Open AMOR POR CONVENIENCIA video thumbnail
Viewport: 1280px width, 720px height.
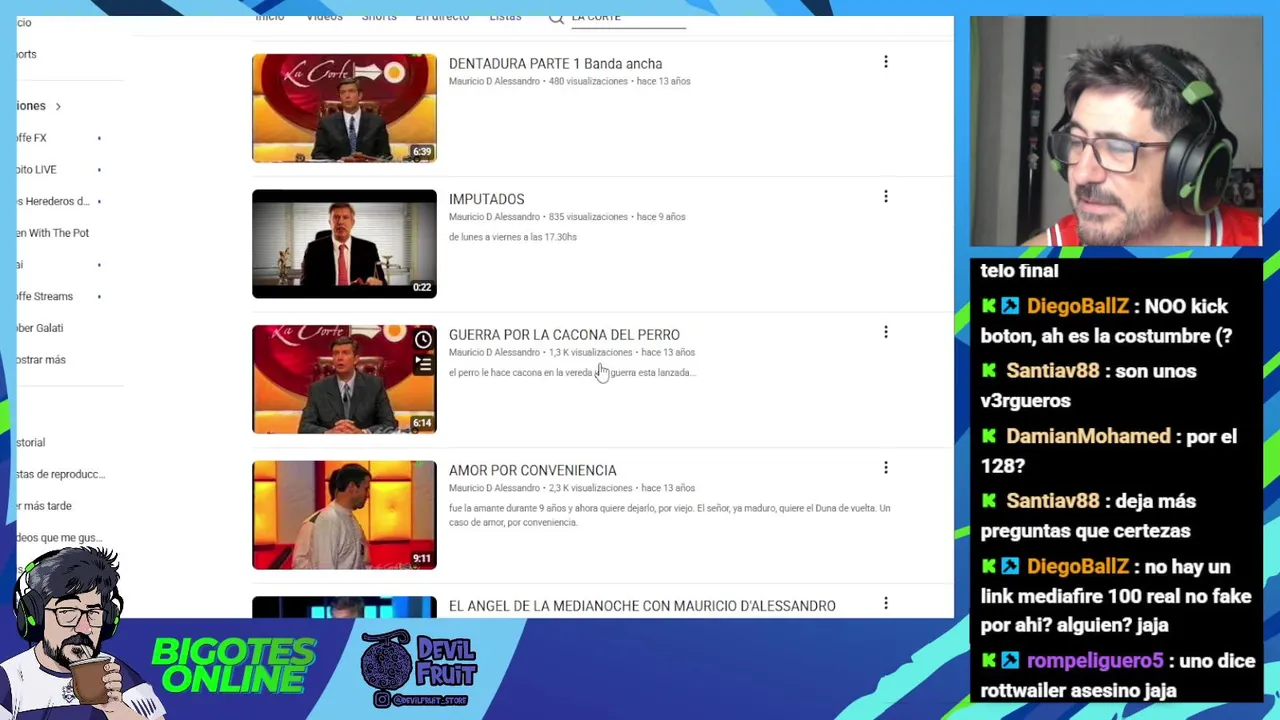[x=344, y=514]
